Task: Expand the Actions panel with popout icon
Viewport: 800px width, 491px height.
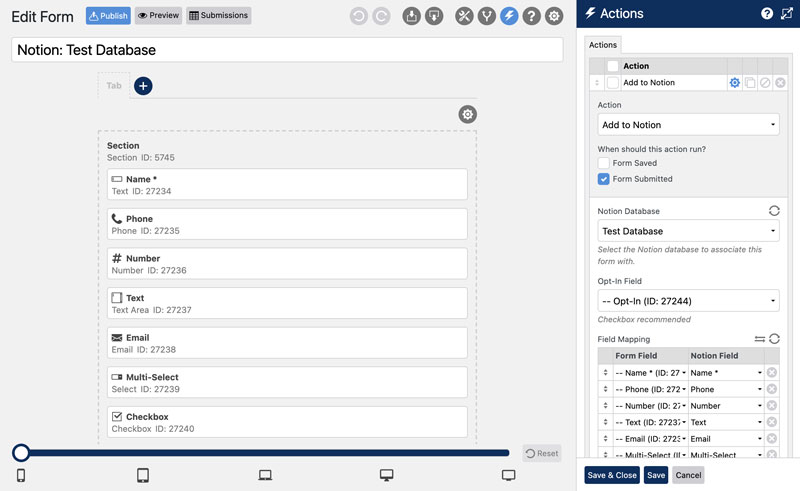Action: click(x=787, y=13)
